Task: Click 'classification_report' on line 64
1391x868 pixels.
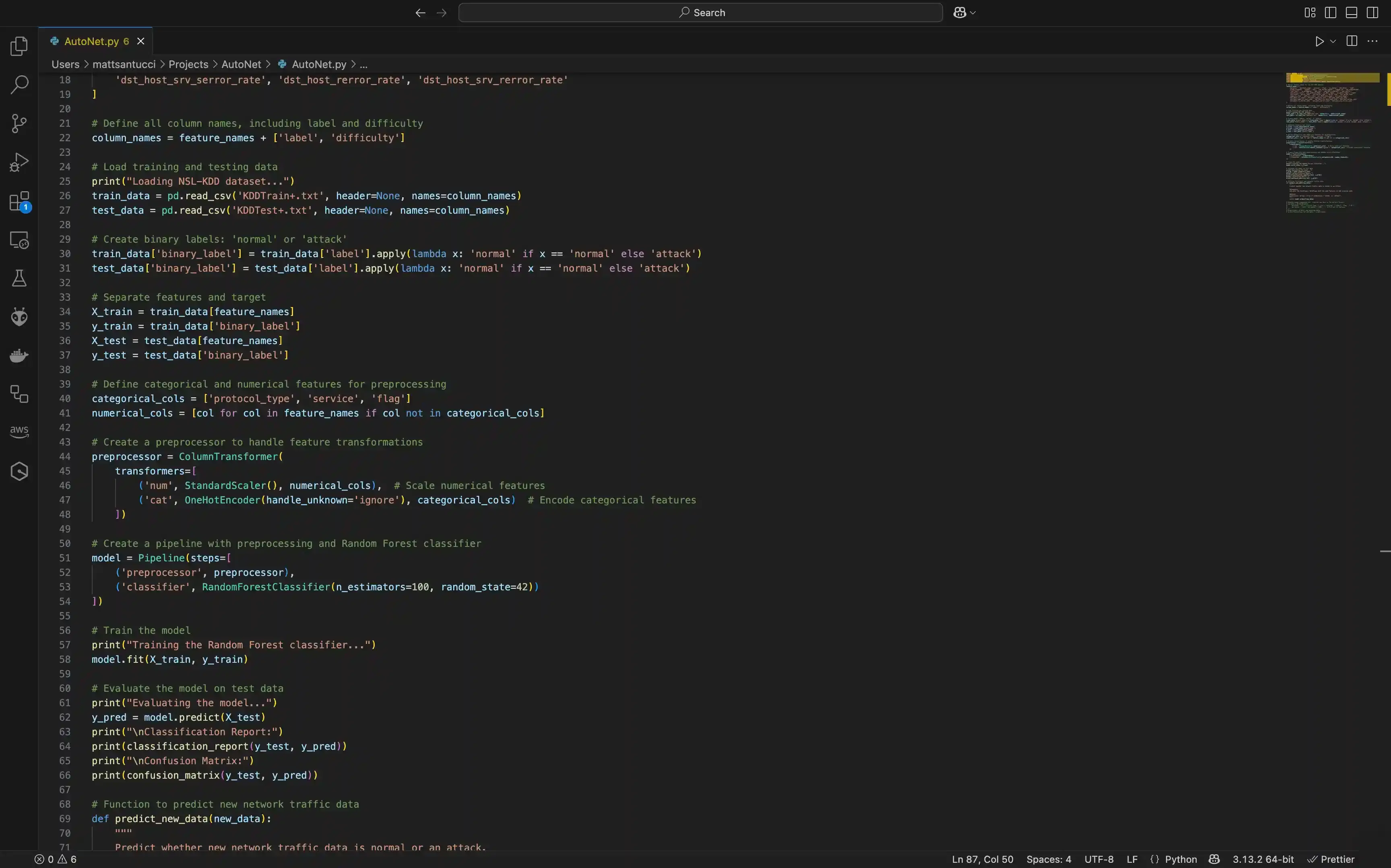Action: pos(188,746)
